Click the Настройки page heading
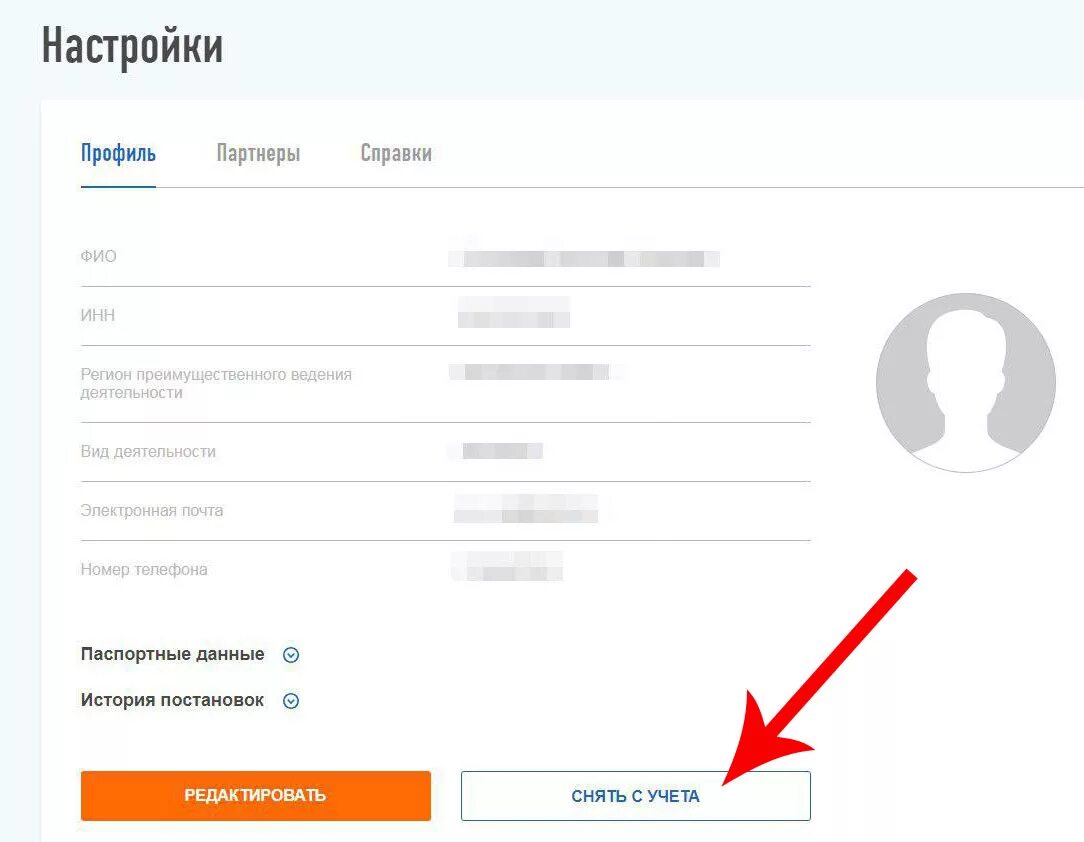The image size is (1084, 842). click(x=132, y=46)
